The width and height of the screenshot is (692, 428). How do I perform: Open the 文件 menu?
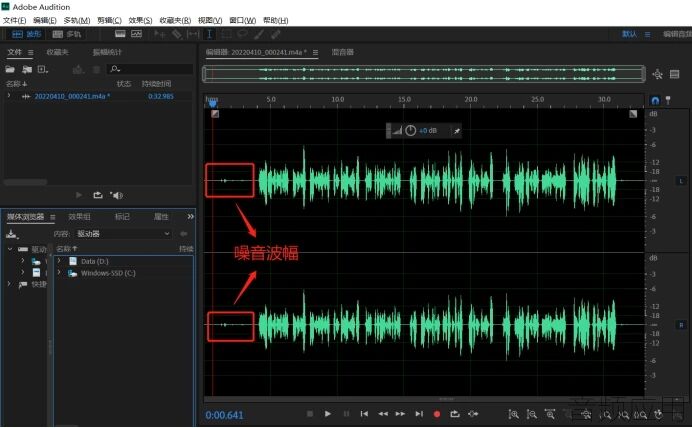tap(15, 20)
